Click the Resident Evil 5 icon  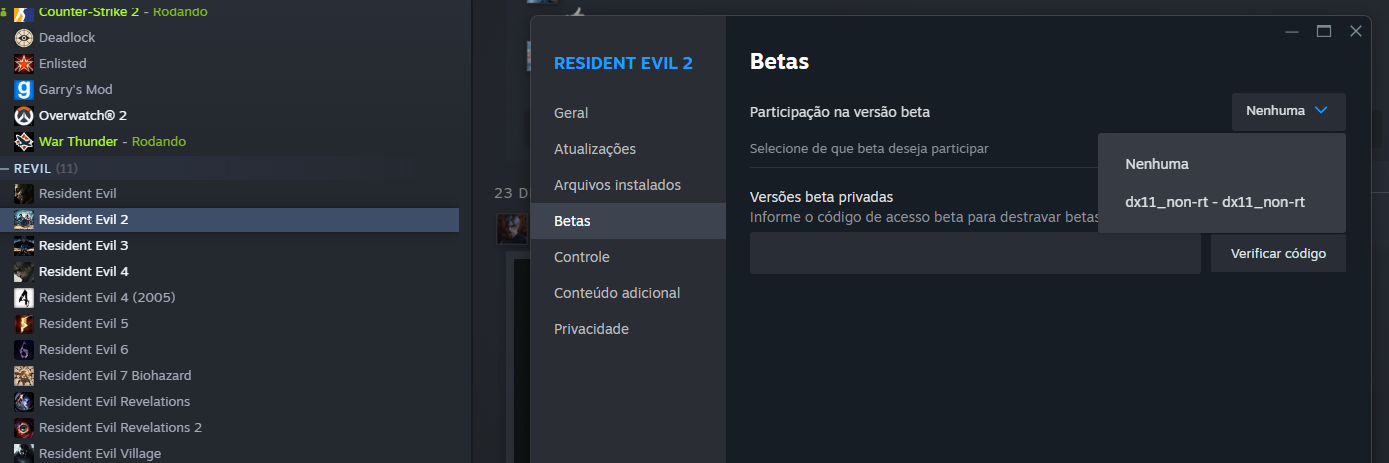coord(24,323)
